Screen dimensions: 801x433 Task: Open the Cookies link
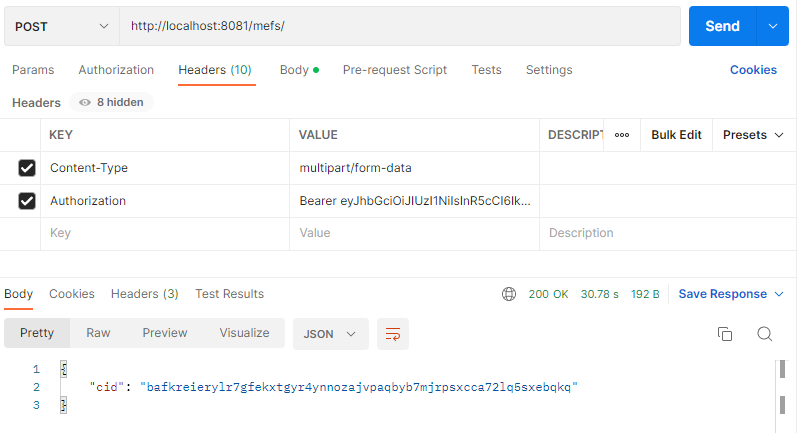click(x=753, y=70)
